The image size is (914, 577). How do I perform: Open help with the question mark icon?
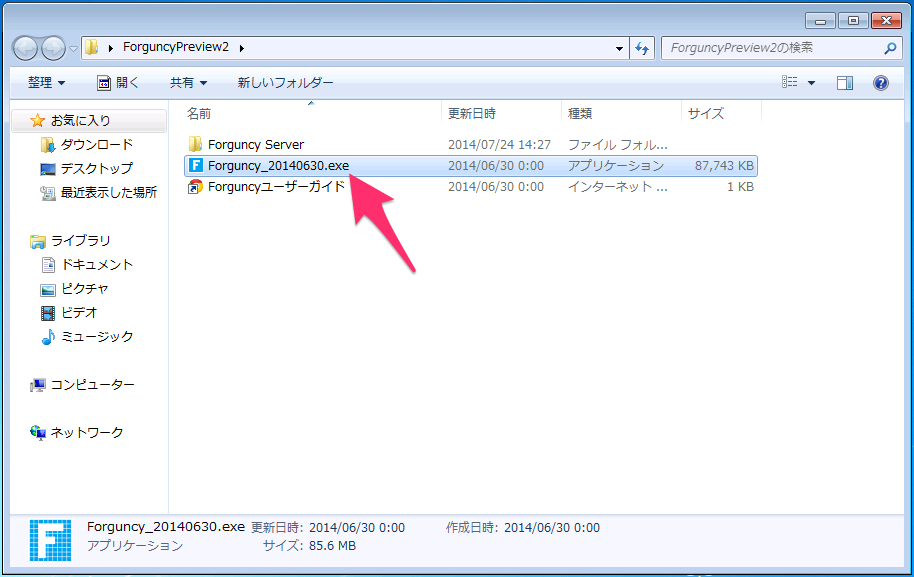[881, 83]
